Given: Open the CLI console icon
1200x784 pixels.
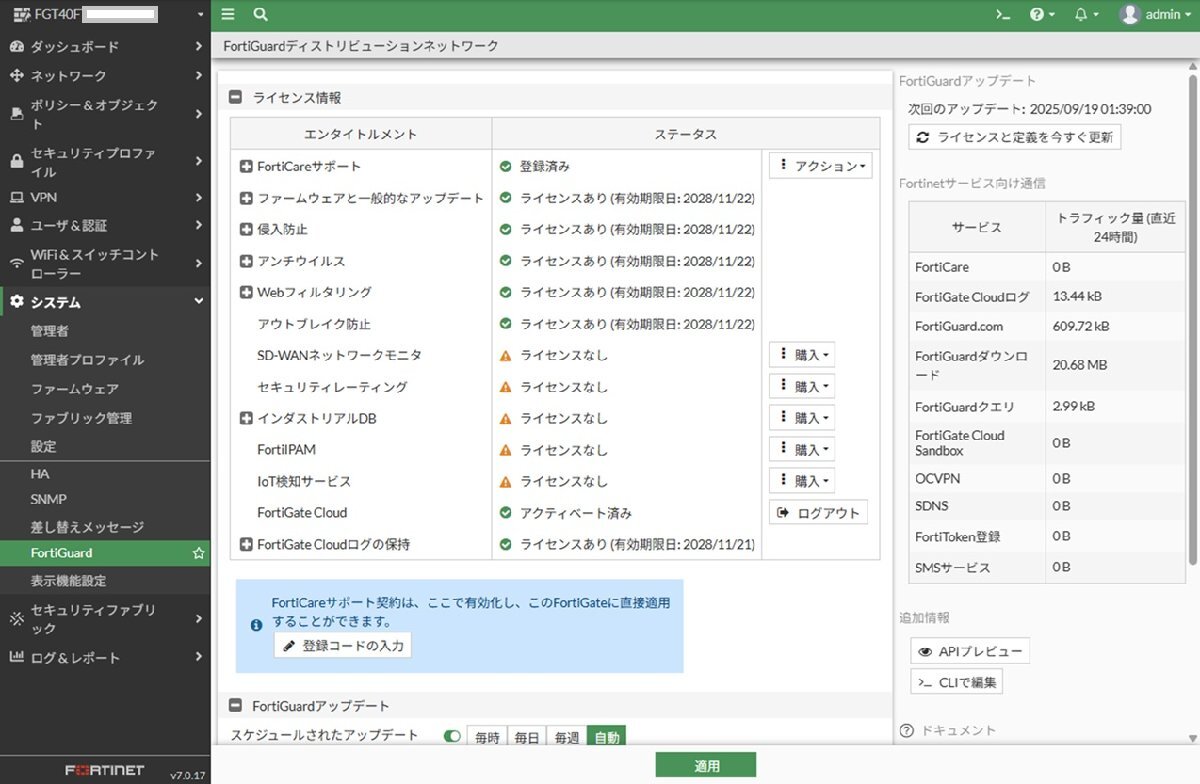Looking at the screenshot, I should (x=1004, y=14).
